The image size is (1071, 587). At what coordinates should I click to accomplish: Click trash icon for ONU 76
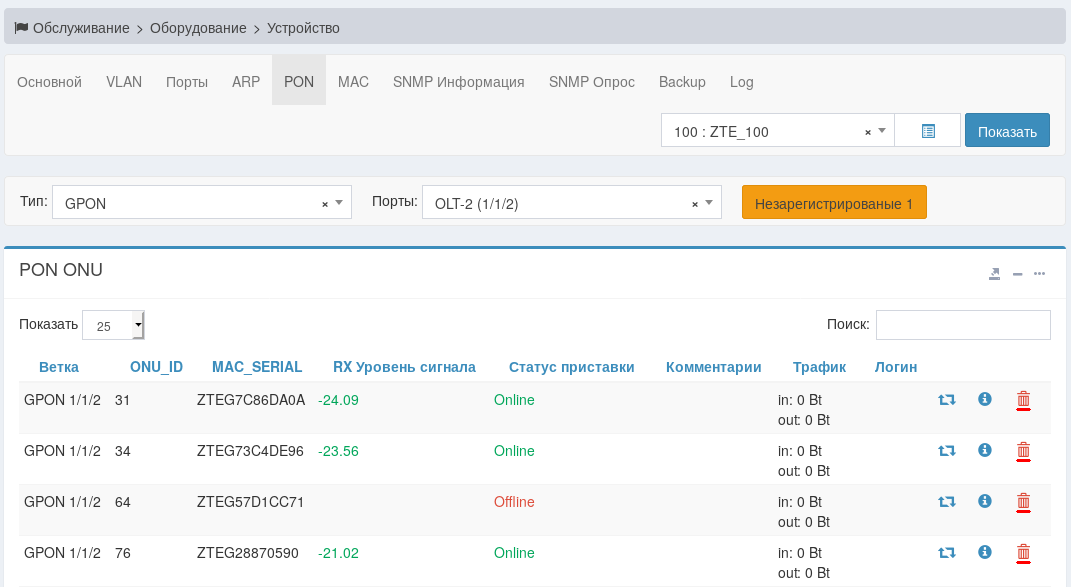click(x=1023, y=552)
